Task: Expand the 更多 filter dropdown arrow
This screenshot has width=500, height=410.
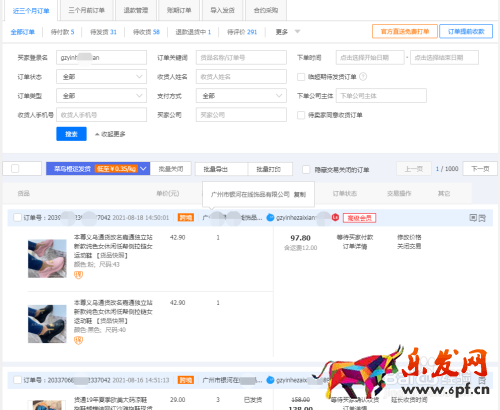Action: click(297, 32)
